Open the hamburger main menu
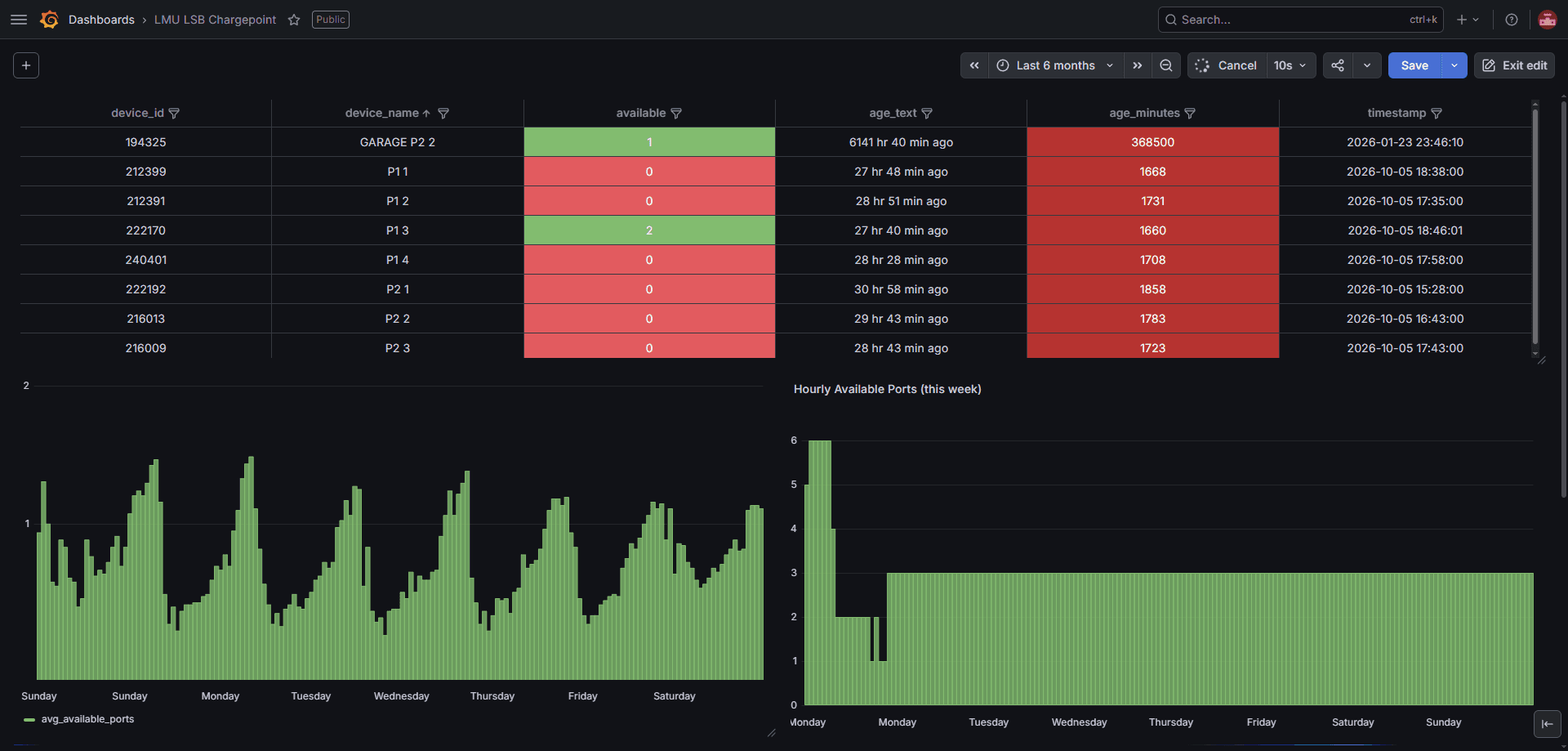The width and height of the screenshot is (1568, 751). [x=19, y=20]
